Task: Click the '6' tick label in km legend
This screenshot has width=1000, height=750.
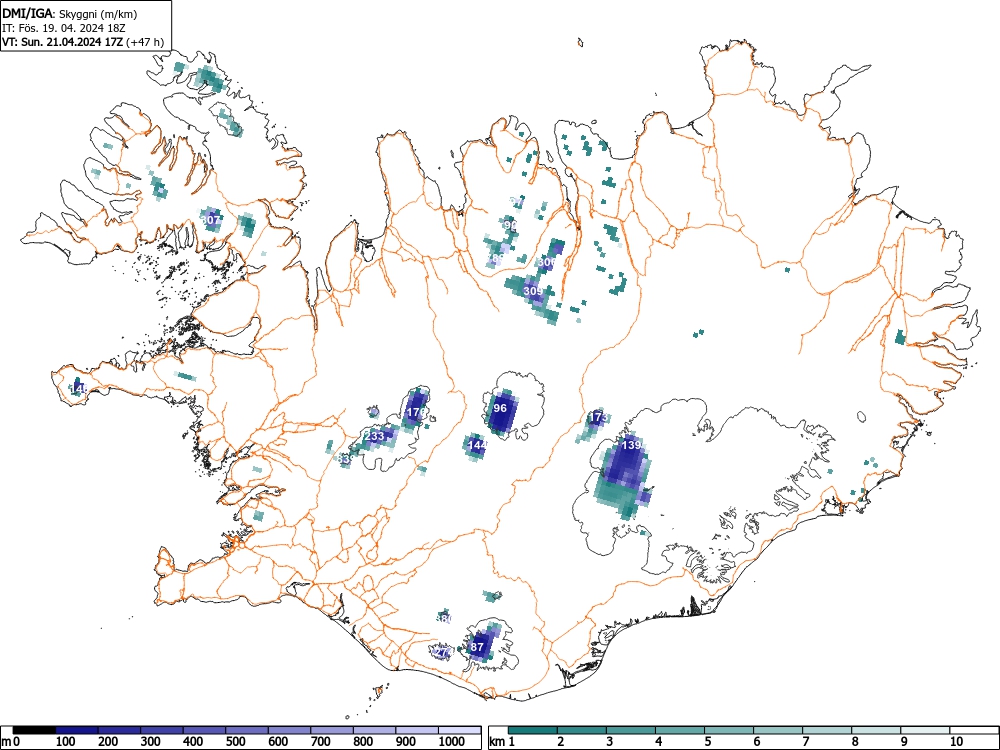Action: 756,742
